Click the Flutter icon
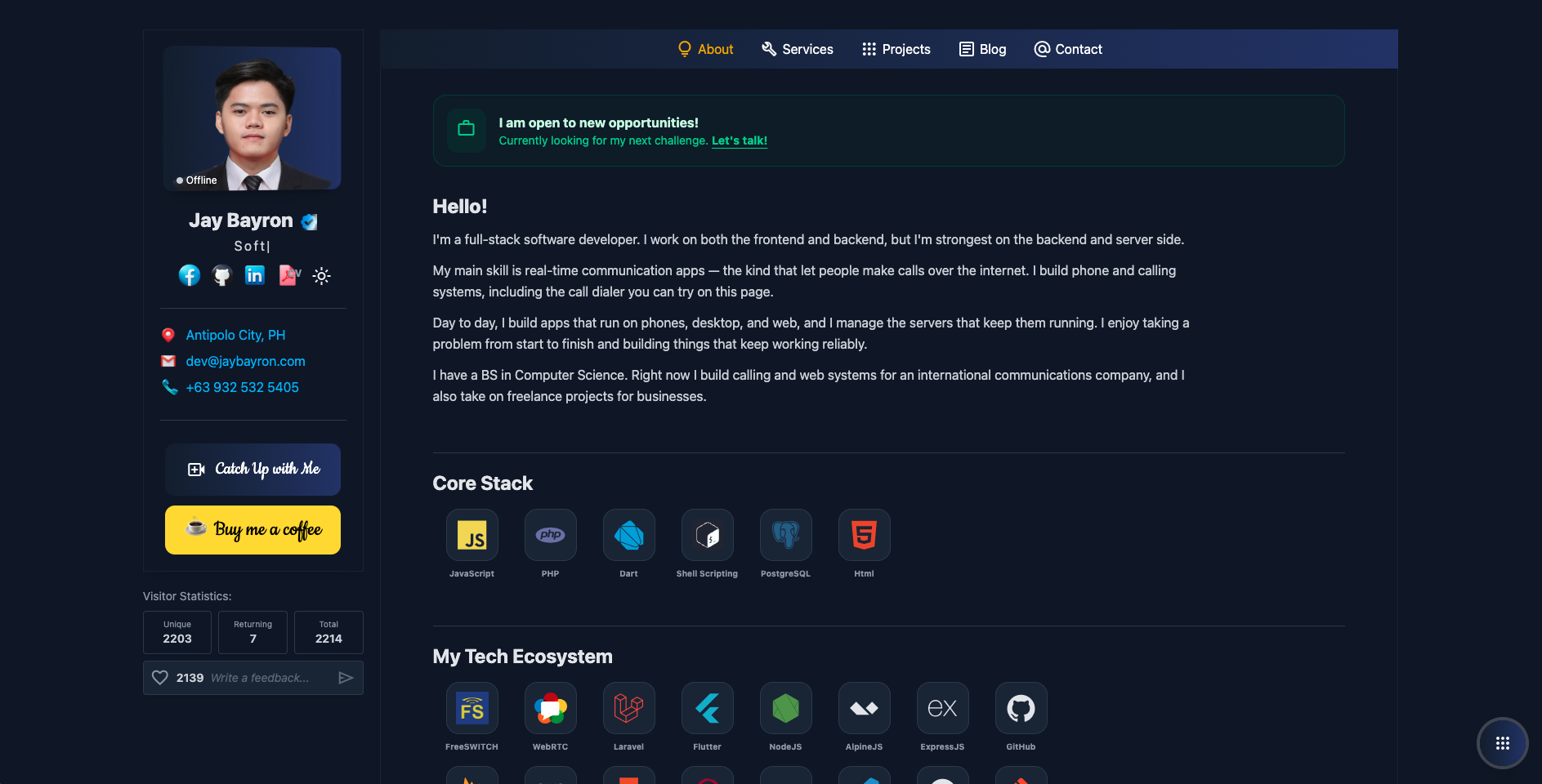The height and width of the screenshot is (784, 1542). (707, 708)
